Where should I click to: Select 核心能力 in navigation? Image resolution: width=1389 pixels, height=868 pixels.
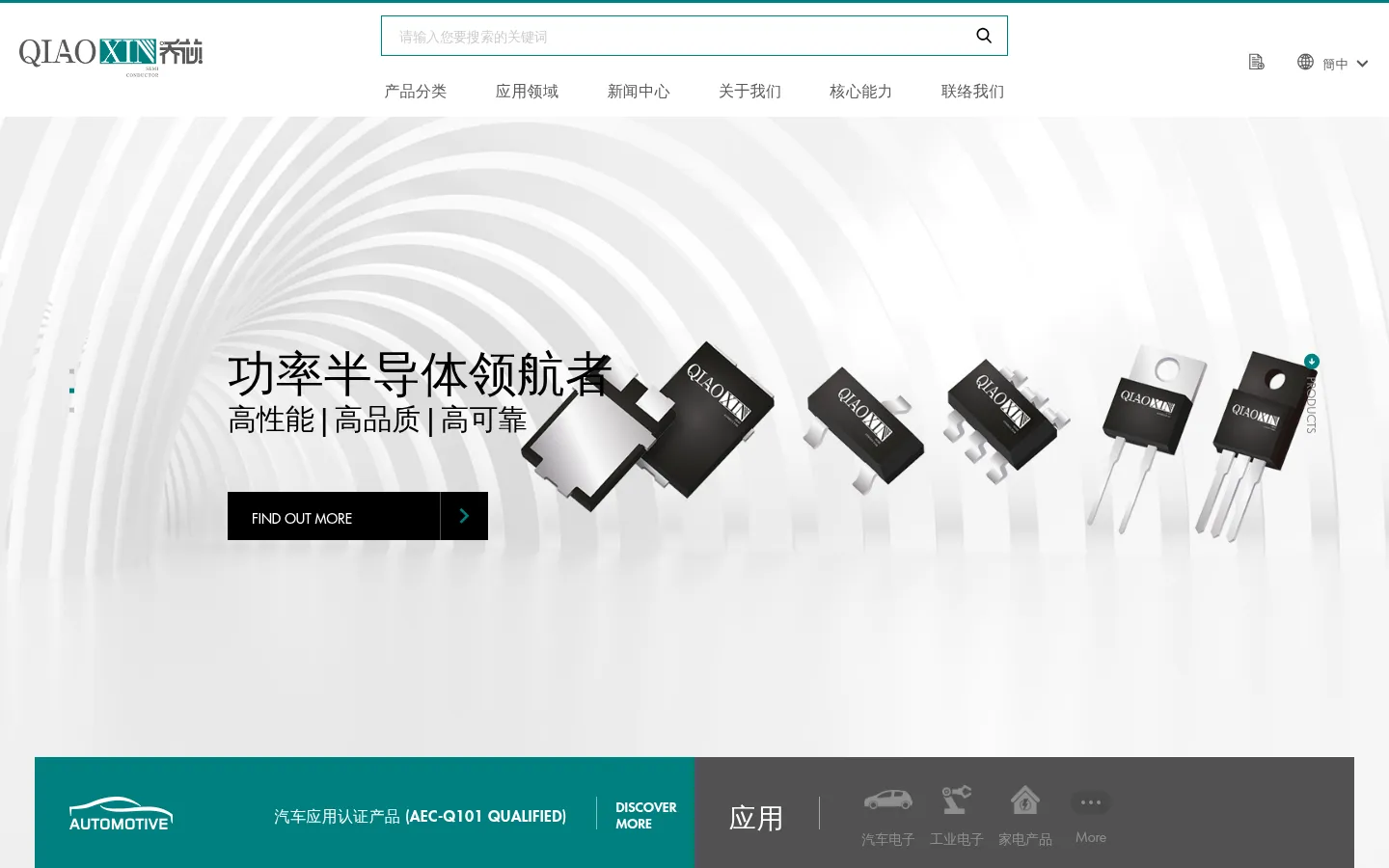pyautogui.click(x=861, y=92)
